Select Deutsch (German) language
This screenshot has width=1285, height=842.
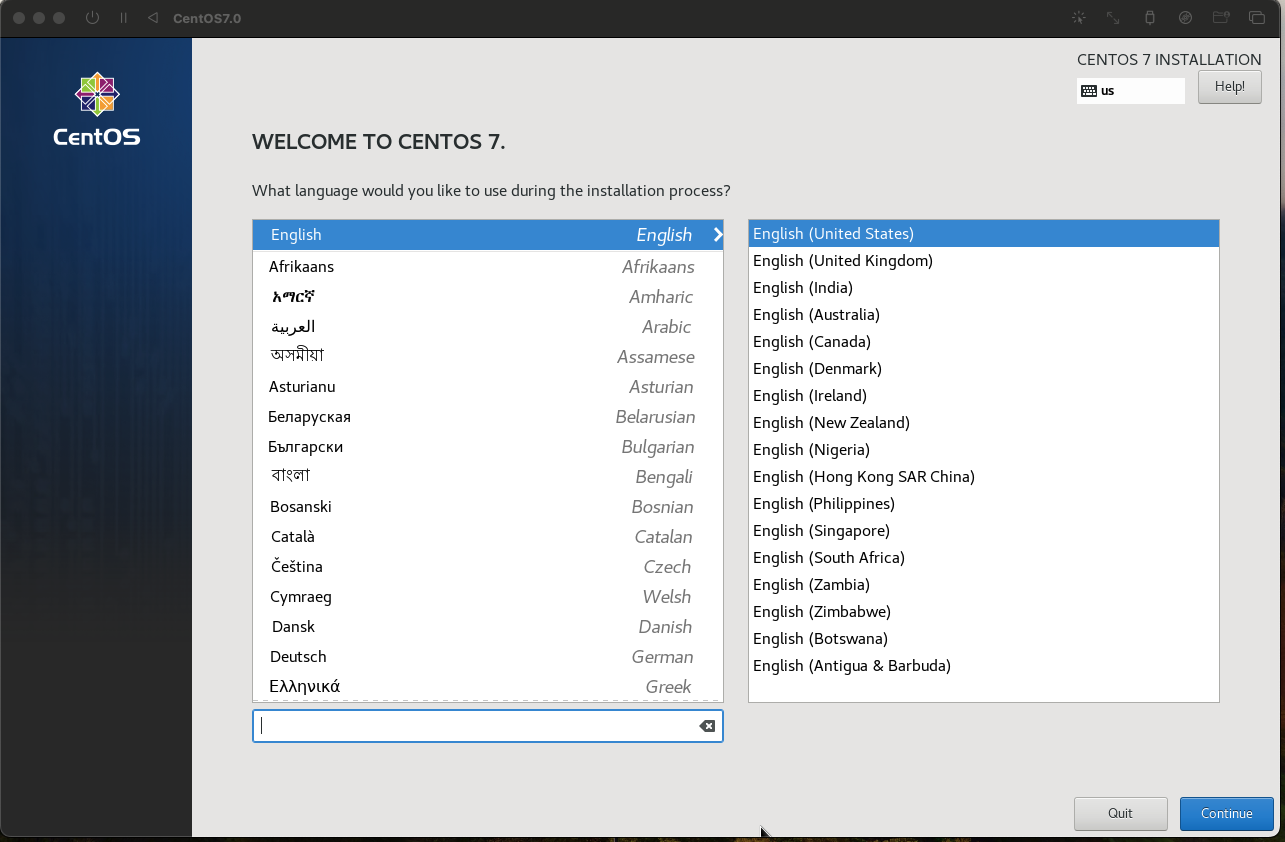click(488, 657)
